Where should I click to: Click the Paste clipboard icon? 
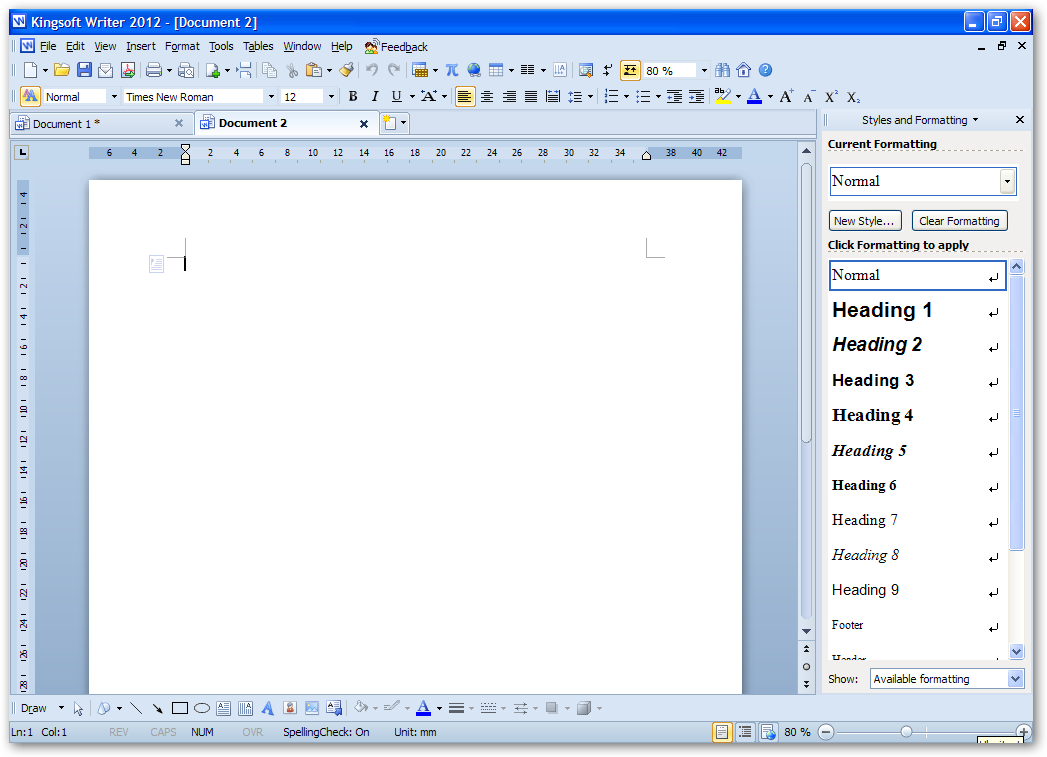[x=313, y=70]
